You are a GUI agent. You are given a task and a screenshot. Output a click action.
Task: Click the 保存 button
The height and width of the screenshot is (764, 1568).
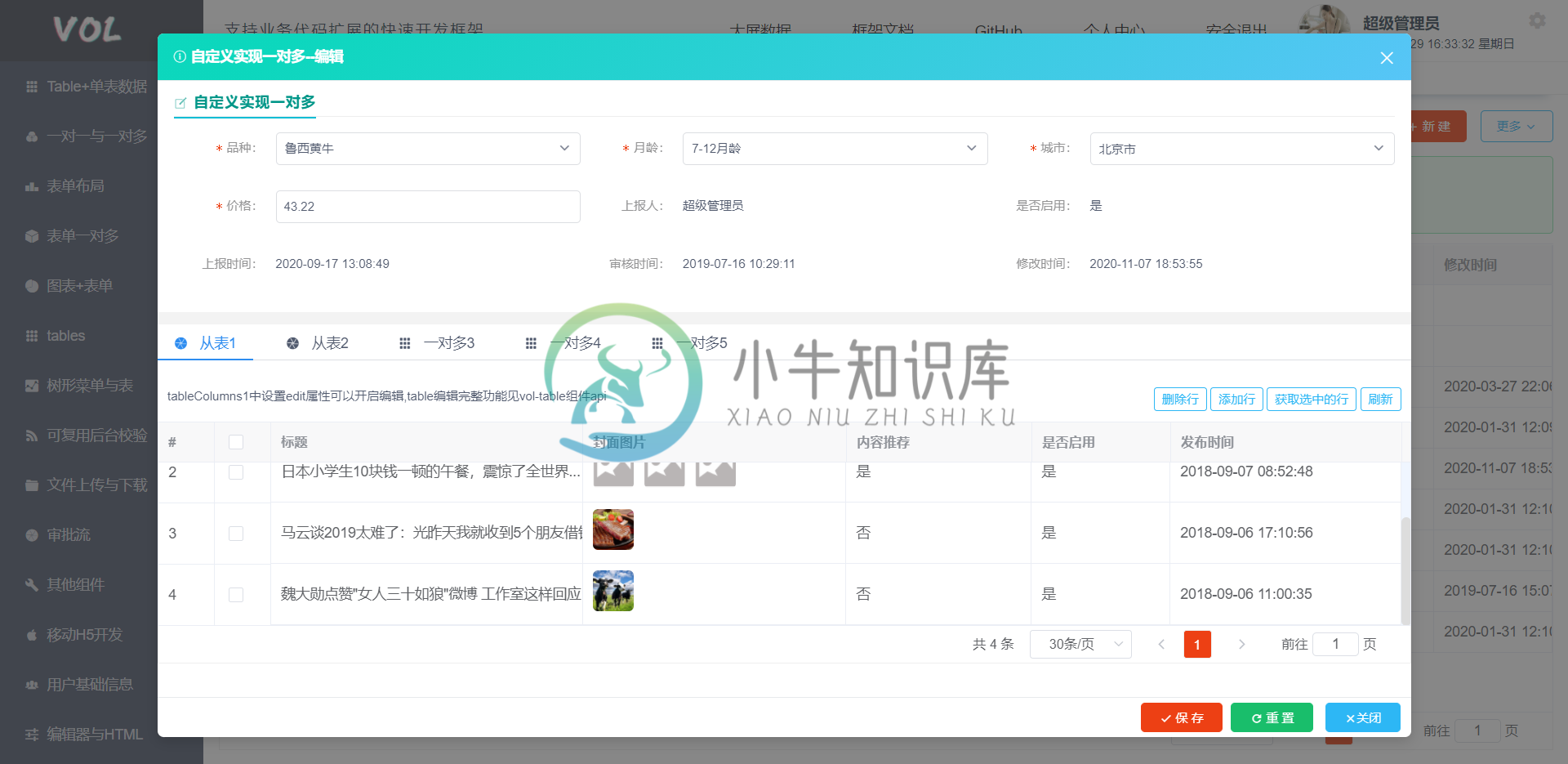point(1181,717)
